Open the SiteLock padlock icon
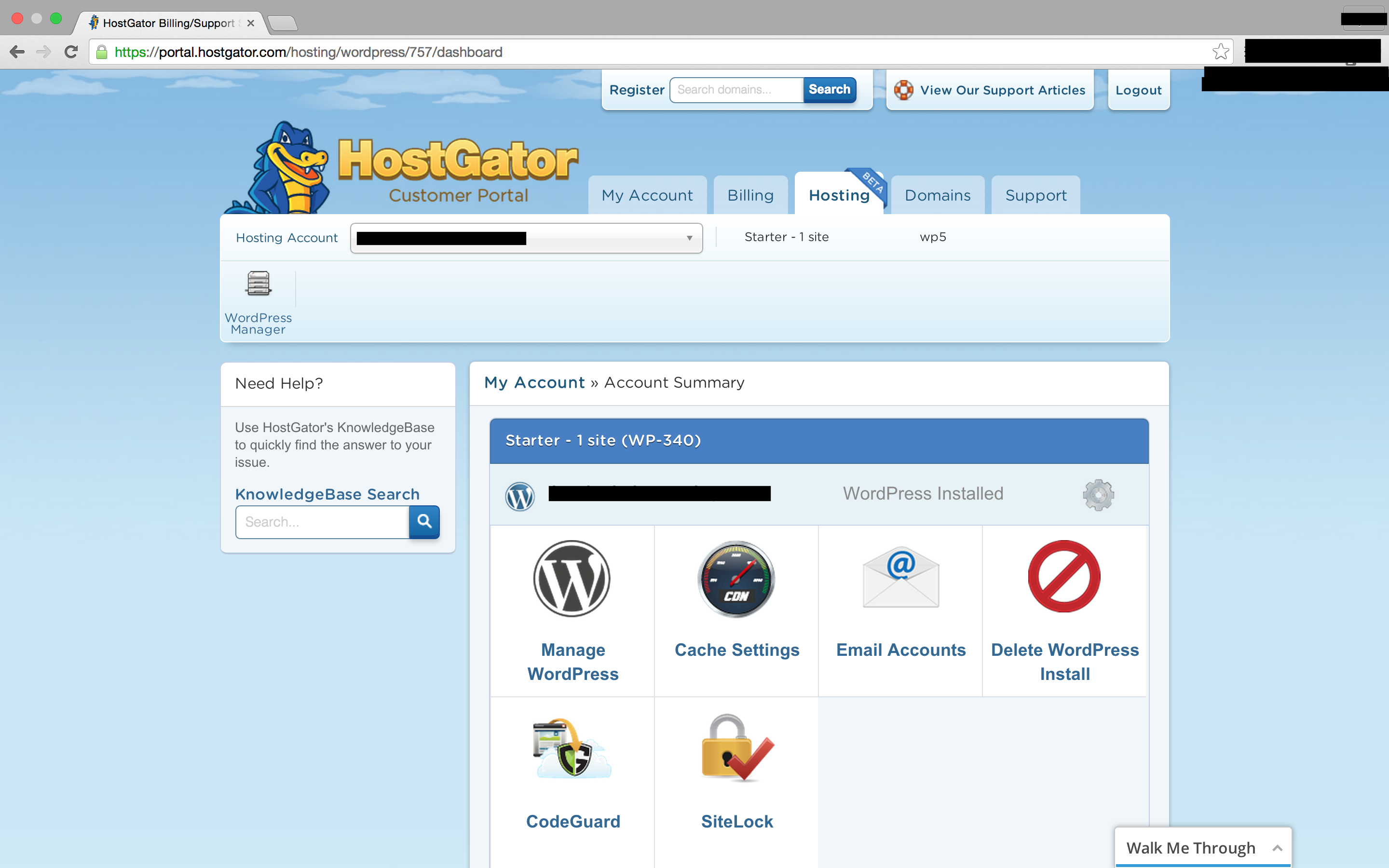The image size is (1389, 868). point(737,747)
